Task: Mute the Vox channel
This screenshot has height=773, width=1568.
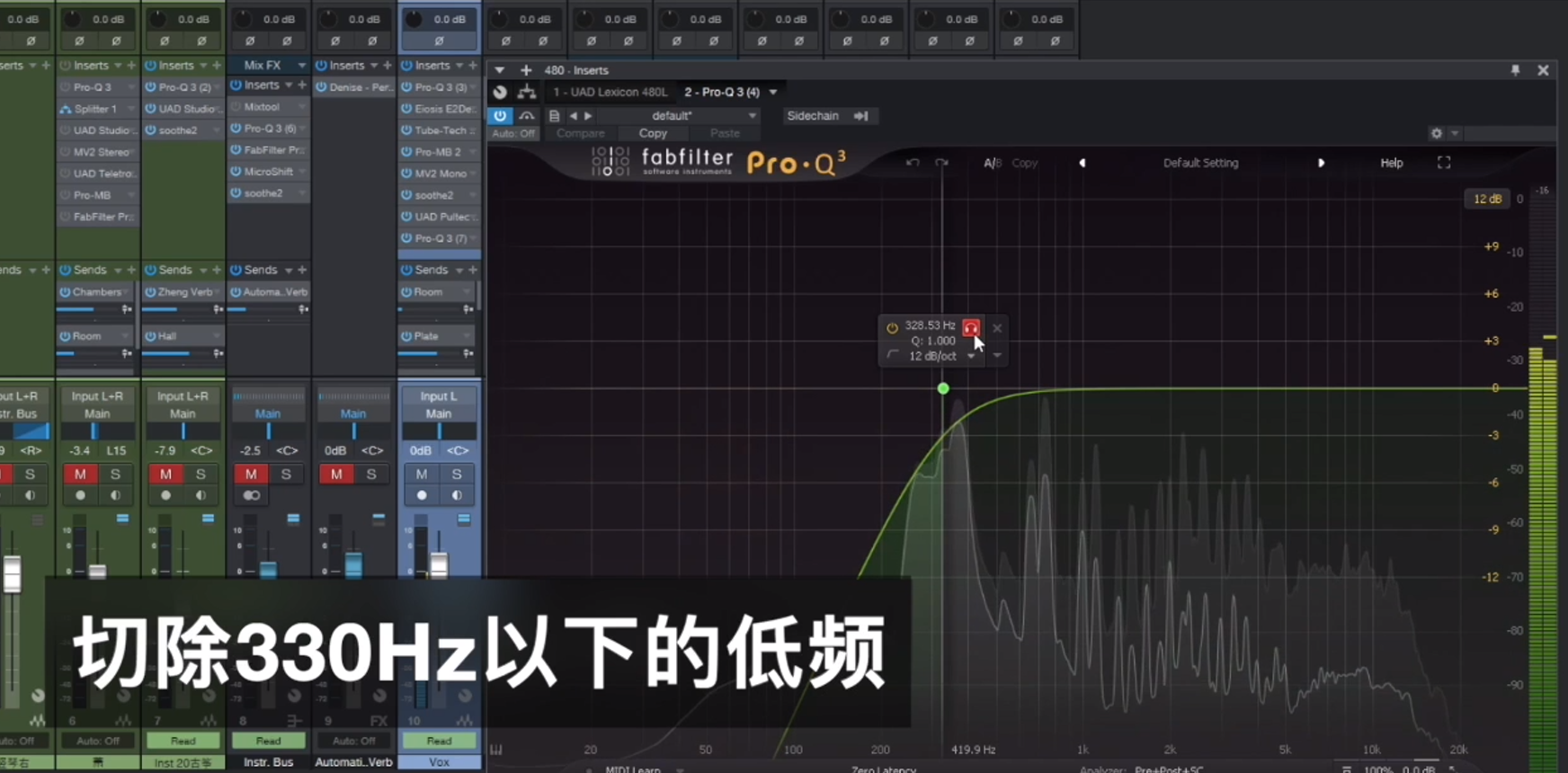Action: click(422, 474)
